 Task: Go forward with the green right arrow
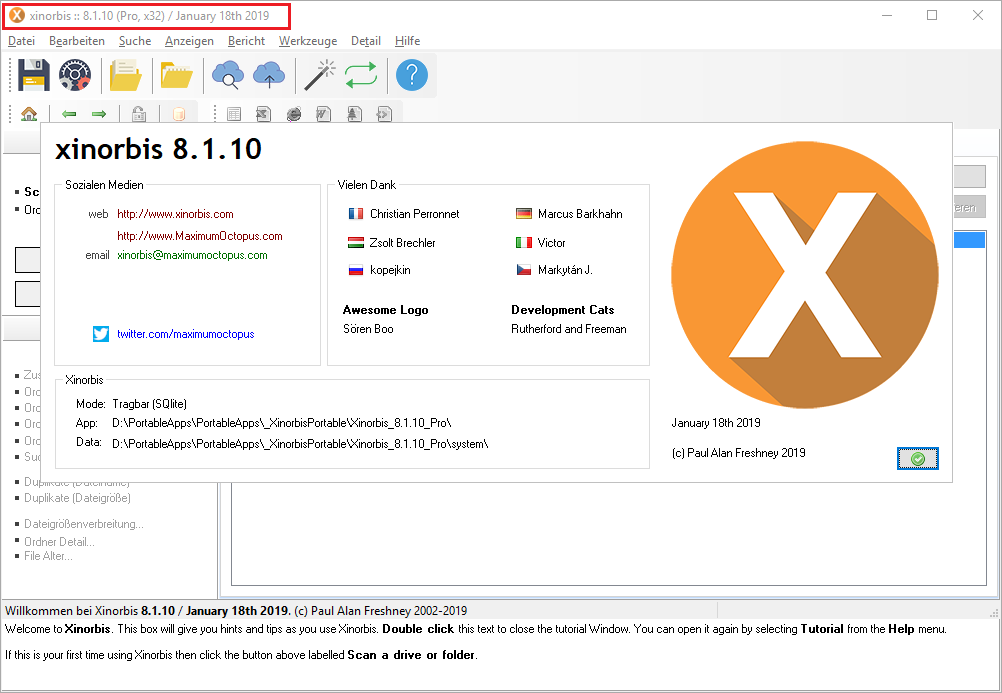coord(99,114)
